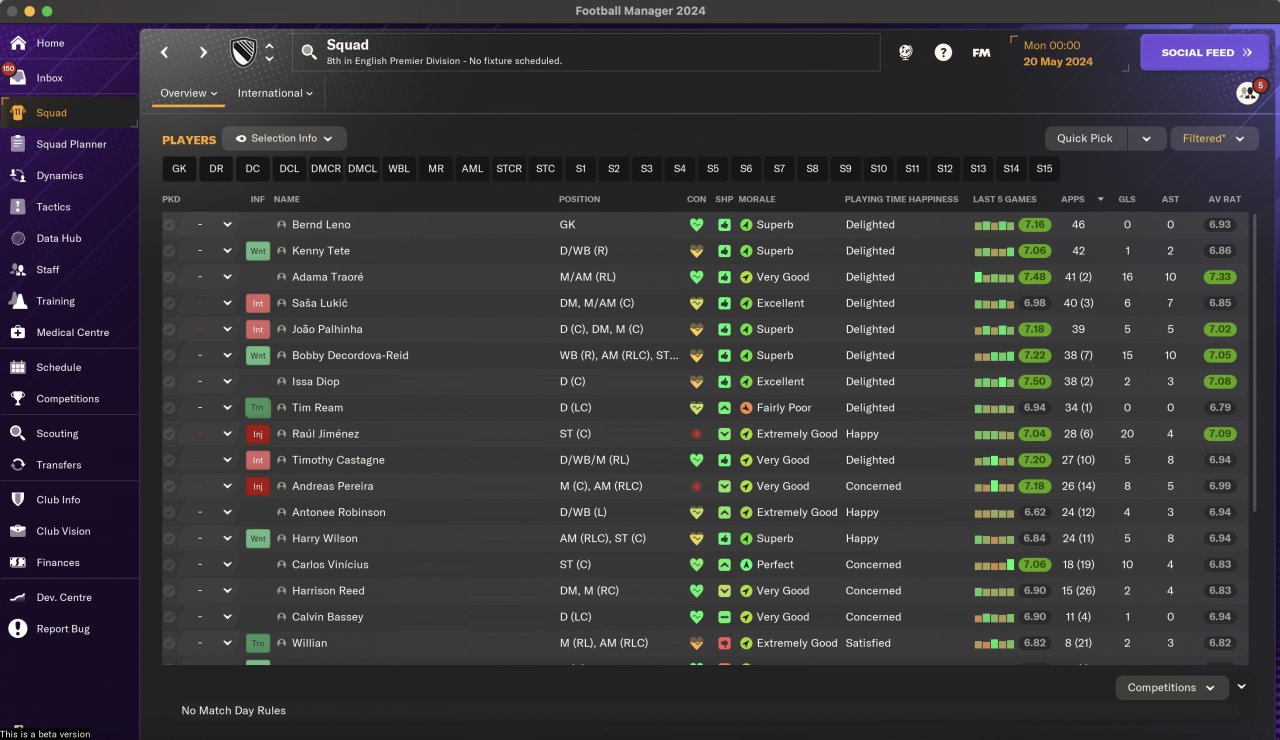Toggle picked status for Tim Ream
The height and width of the screenshot is (740, 1280).
(x=169, y=408)
